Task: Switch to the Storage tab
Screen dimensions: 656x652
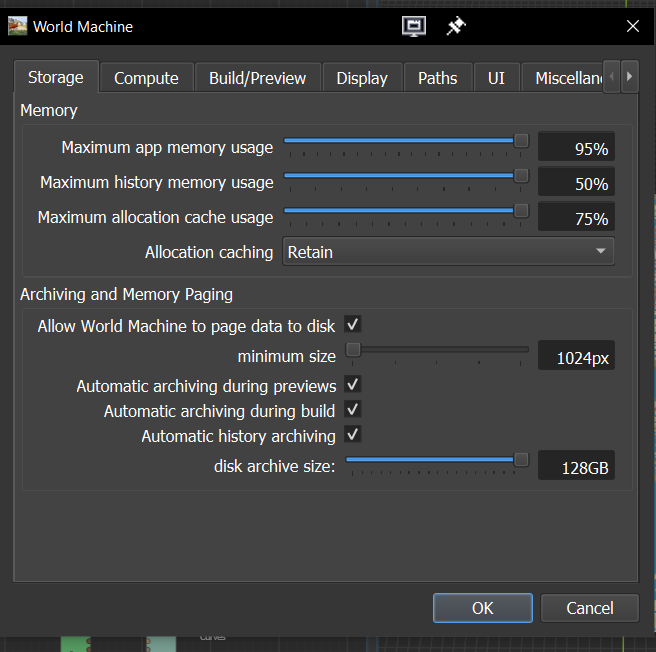Action: click(56, 77)
